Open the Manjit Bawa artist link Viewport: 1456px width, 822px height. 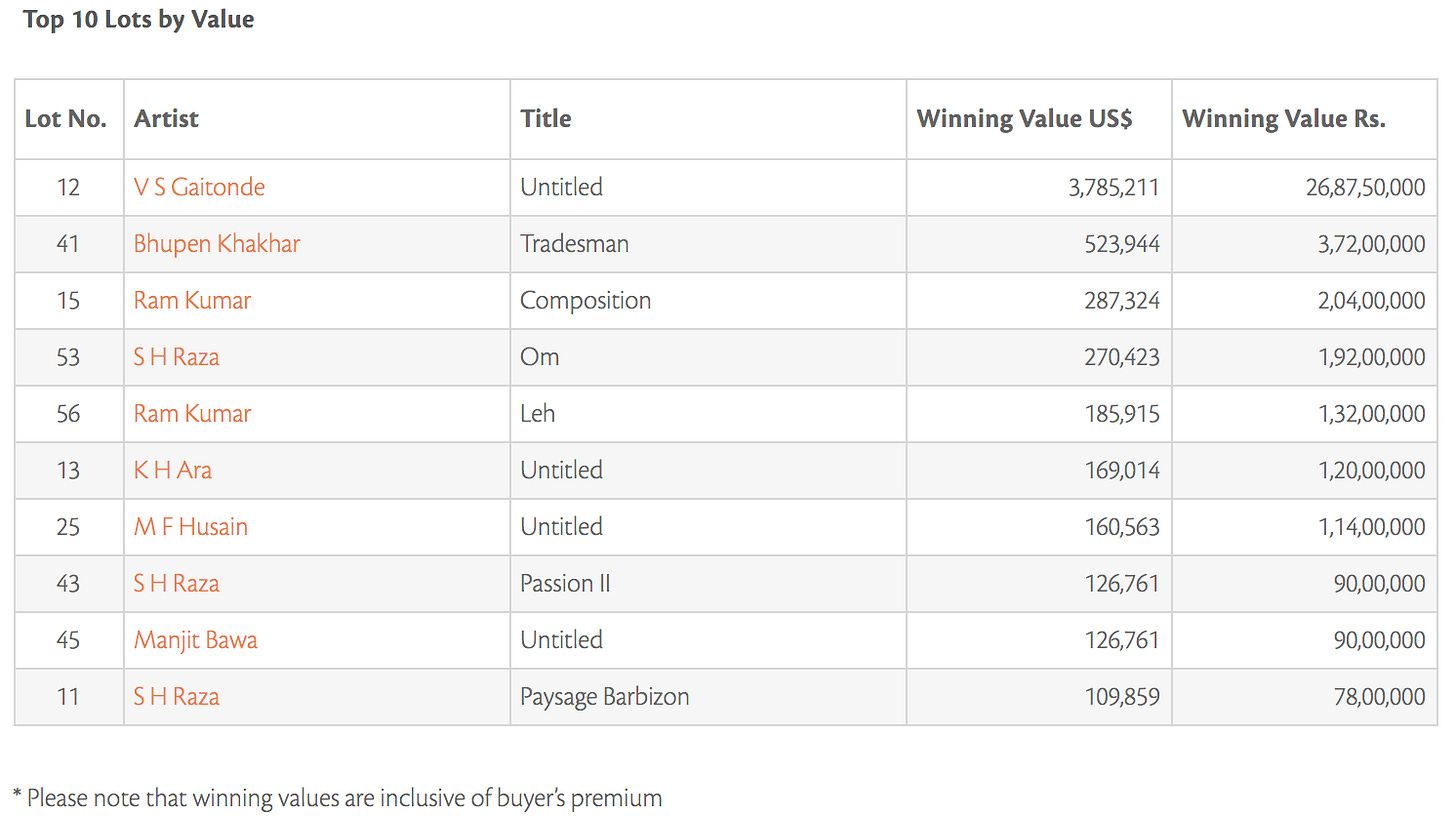[x=196, y=640]
